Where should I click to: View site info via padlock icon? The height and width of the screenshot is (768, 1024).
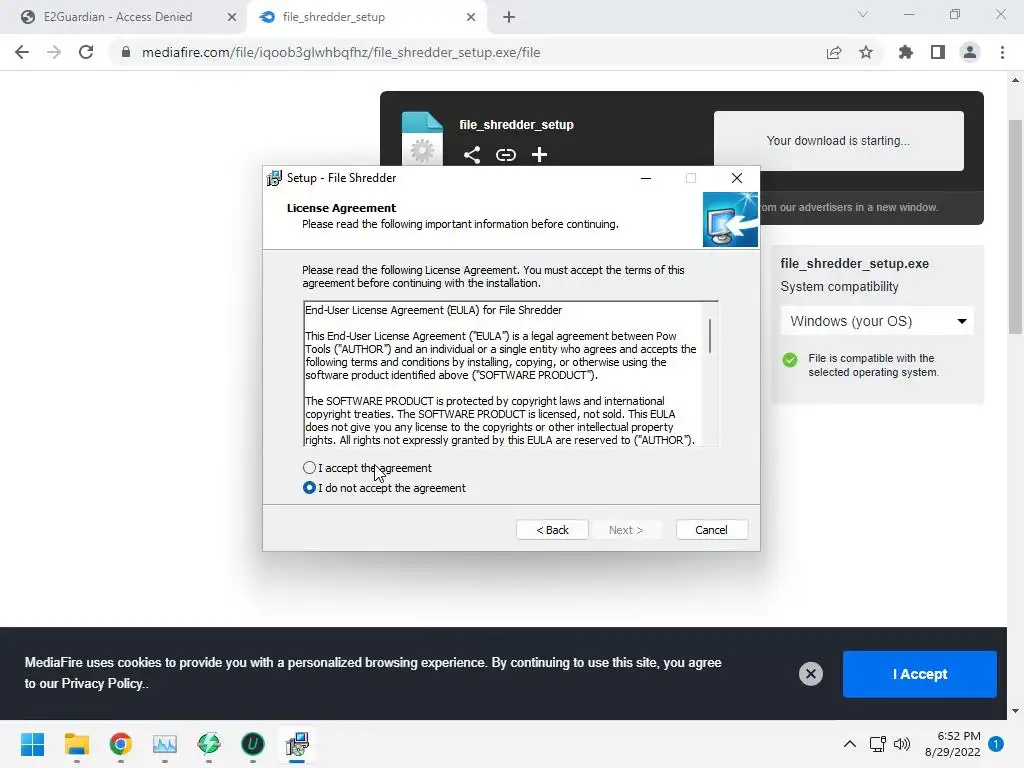click(x=126, y=52)
